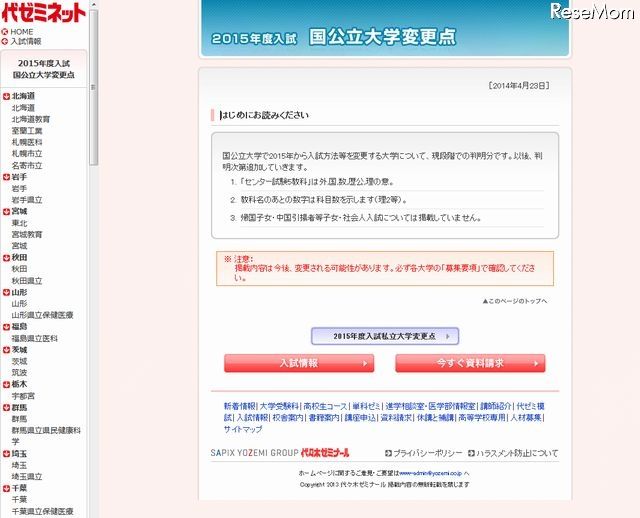
Task: Select 東北 university in sidebar
Action: (19, 223)
